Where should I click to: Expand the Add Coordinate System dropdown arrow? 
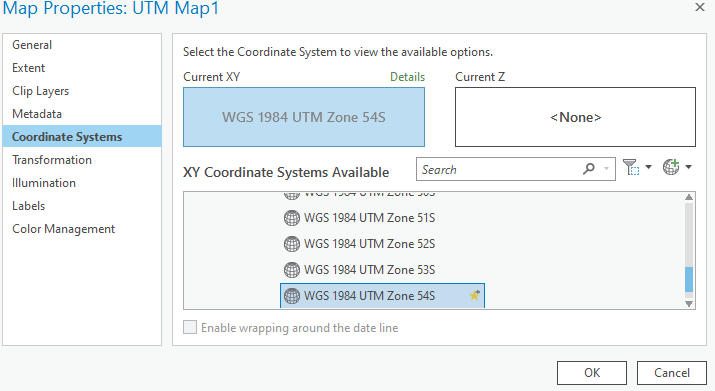(x=689, y=167)
